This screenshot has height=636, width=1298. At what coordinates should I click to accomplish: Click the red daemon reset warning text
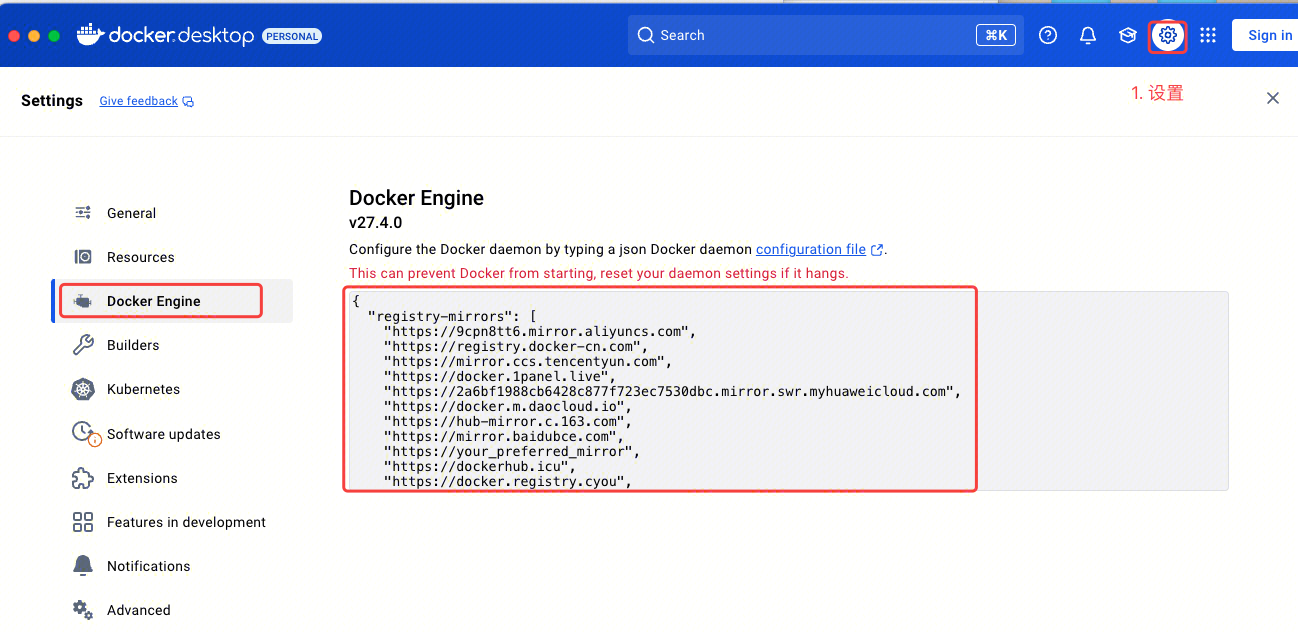click(x=598, y=273)
